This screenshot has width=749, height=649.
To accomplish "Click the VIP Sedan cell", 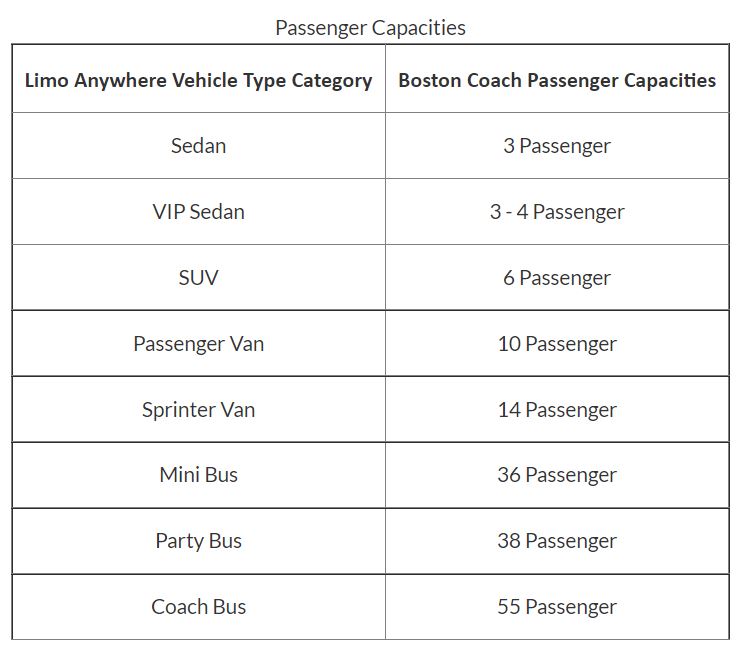I will tap(198, 212).
